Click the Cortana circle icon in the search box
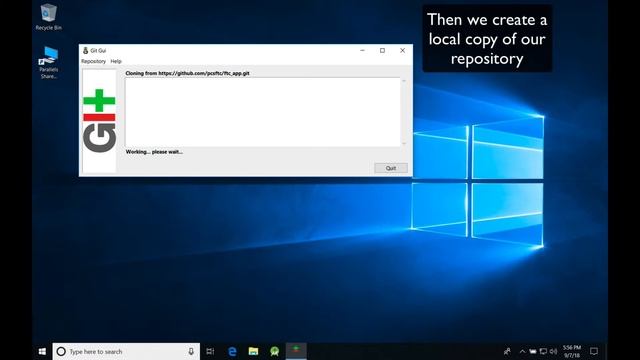The image size is (640, 360). (61, 351)
